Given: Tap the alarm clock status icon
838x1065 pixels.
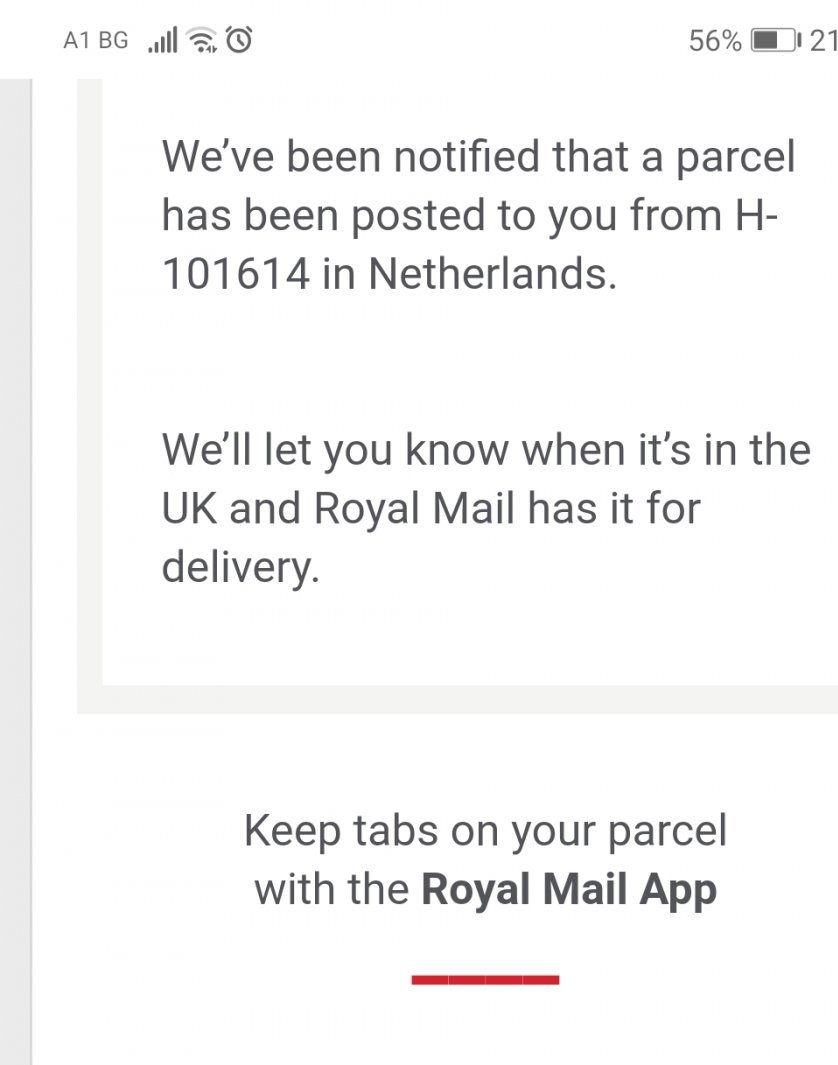Looking at the screenshot, I should [x=241, y=40].
